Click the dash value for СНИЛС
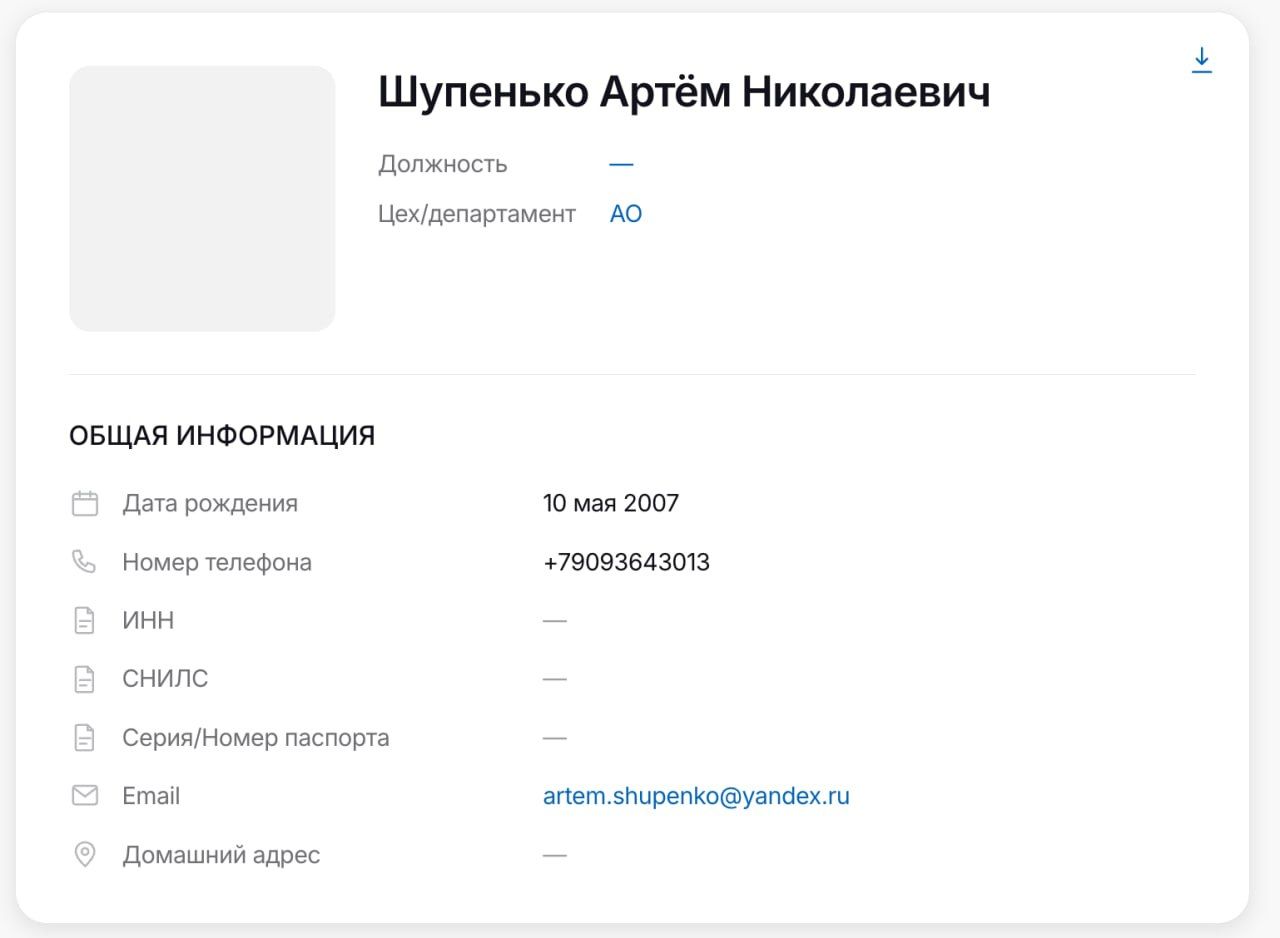The width and height of the screenshot is (1280, 938). 555,679
